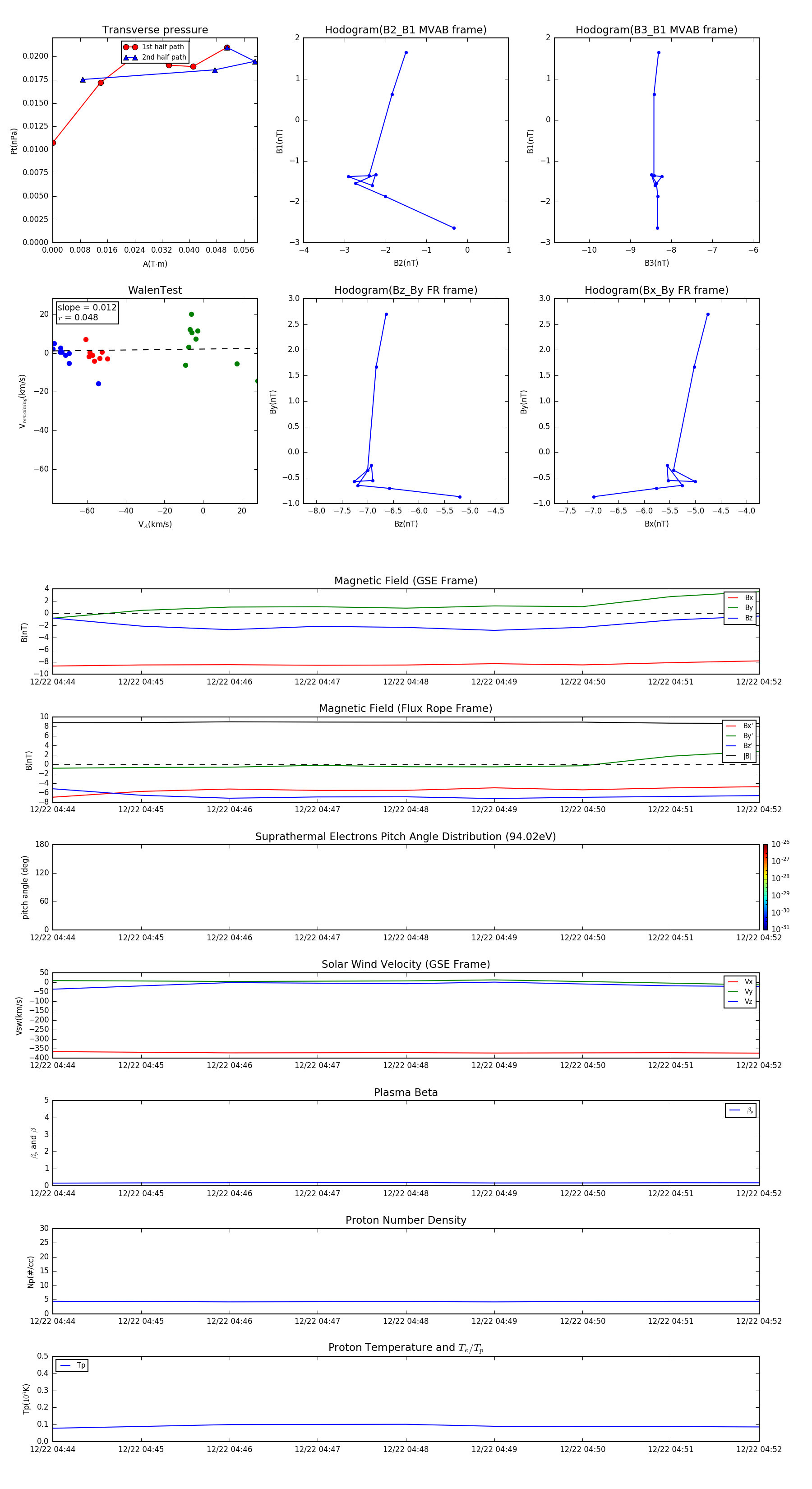The width and height of the screenshot is (812, 1489).
Task: Click the 'Bz(nT)' x-axis label
Action: (x=406, y=524)
